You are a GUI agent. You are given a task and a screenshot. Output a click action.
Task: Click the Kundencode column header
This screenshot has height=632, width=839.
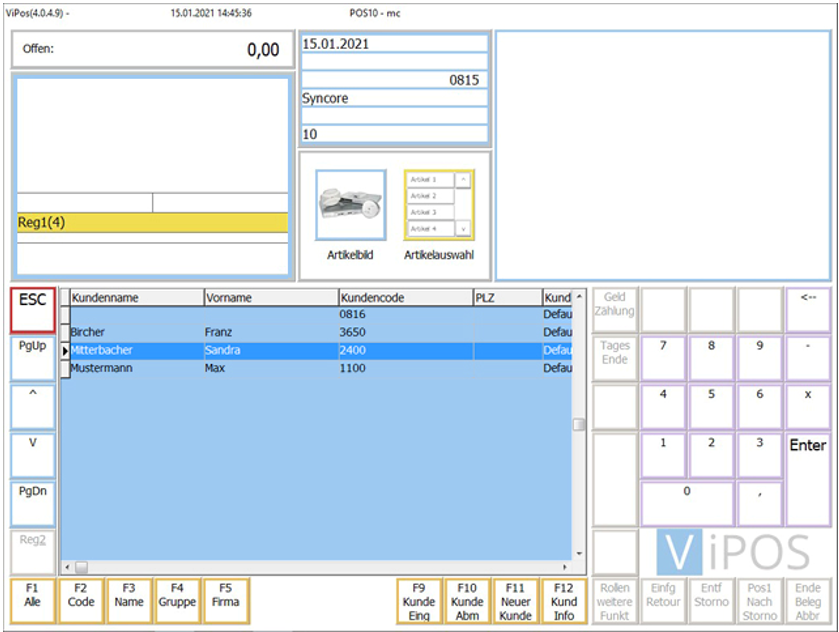click(x=405, y=298)
